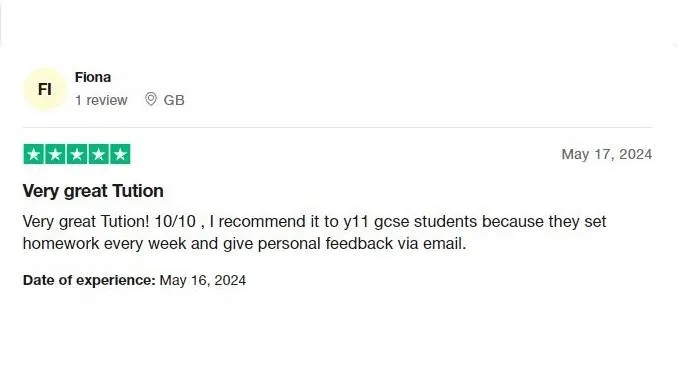
Task: Click the divider line below reviewer info
Action: pyautogui.click(x=338, y=127)
